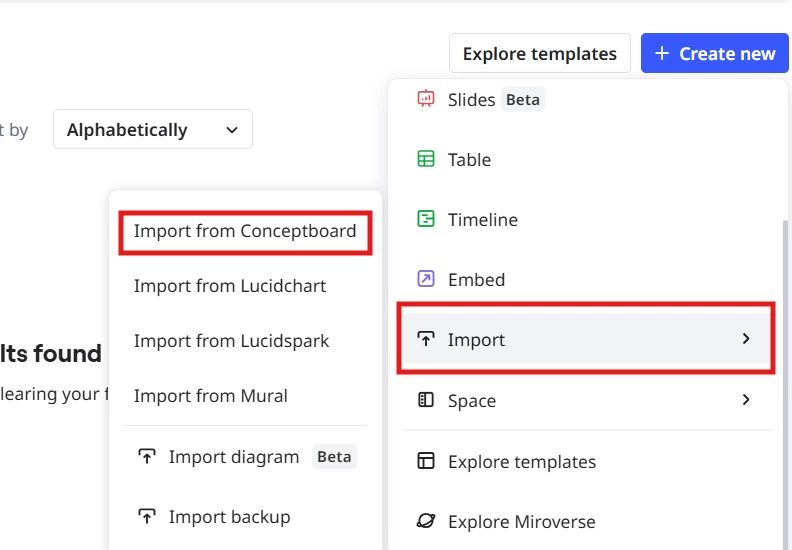Screen dimensions: 792x550
Task: Expand the Import submenu chevron
Action: click(x=746, y=339)
